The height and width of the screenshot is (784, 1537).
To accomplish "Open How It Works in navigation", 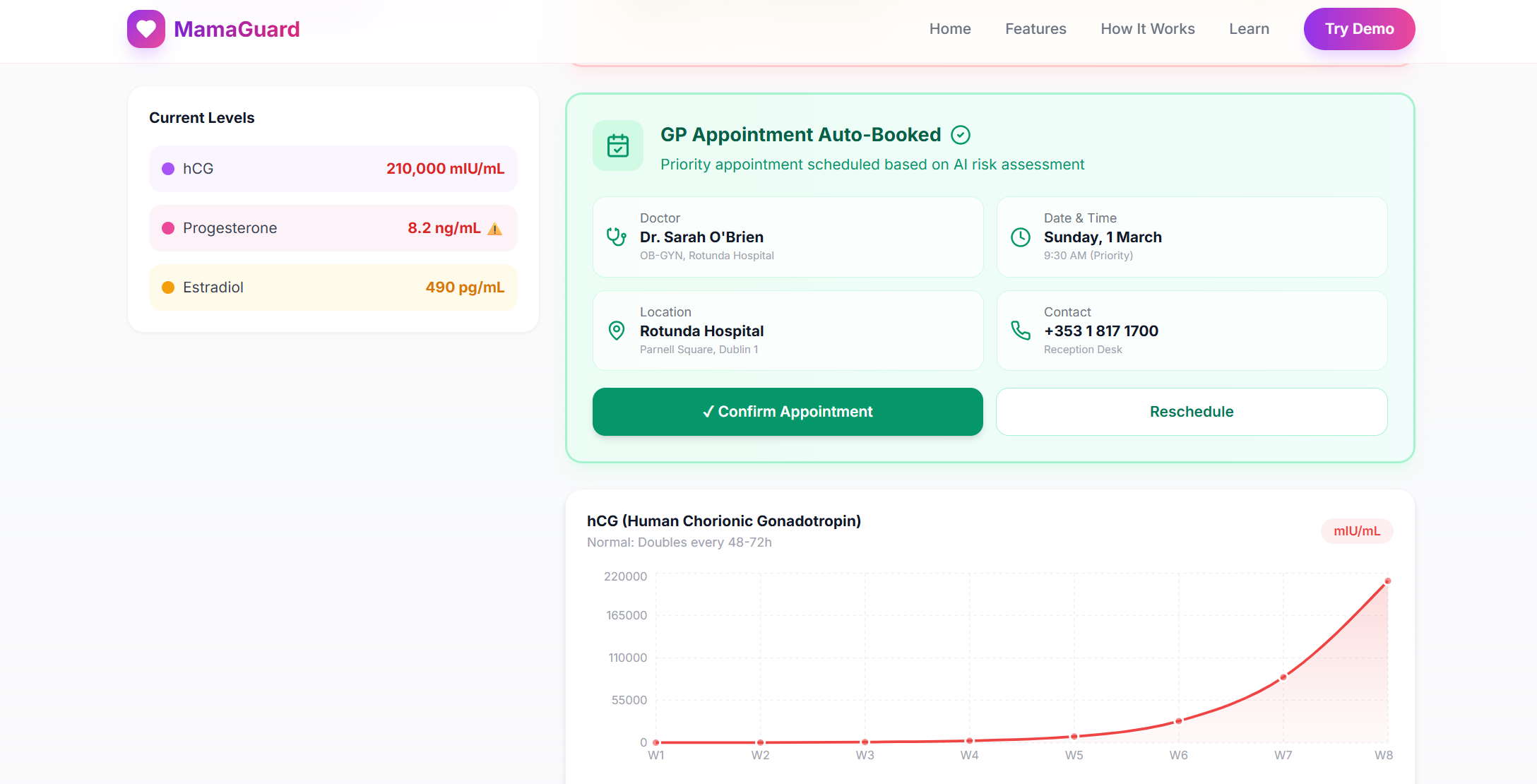I will pyautogui.click(x=1148, y=29).
